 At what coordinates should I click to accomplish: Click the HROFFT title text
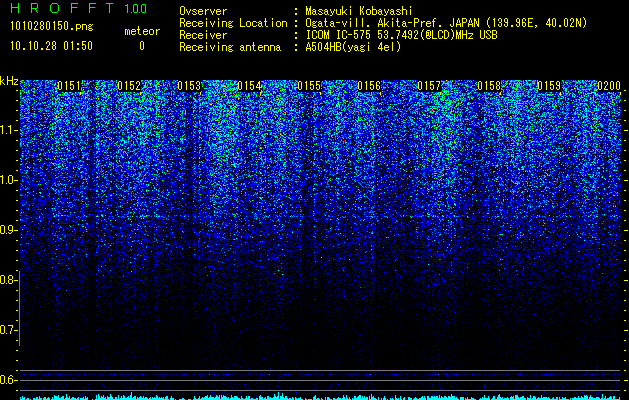click(x=63, y=8)
